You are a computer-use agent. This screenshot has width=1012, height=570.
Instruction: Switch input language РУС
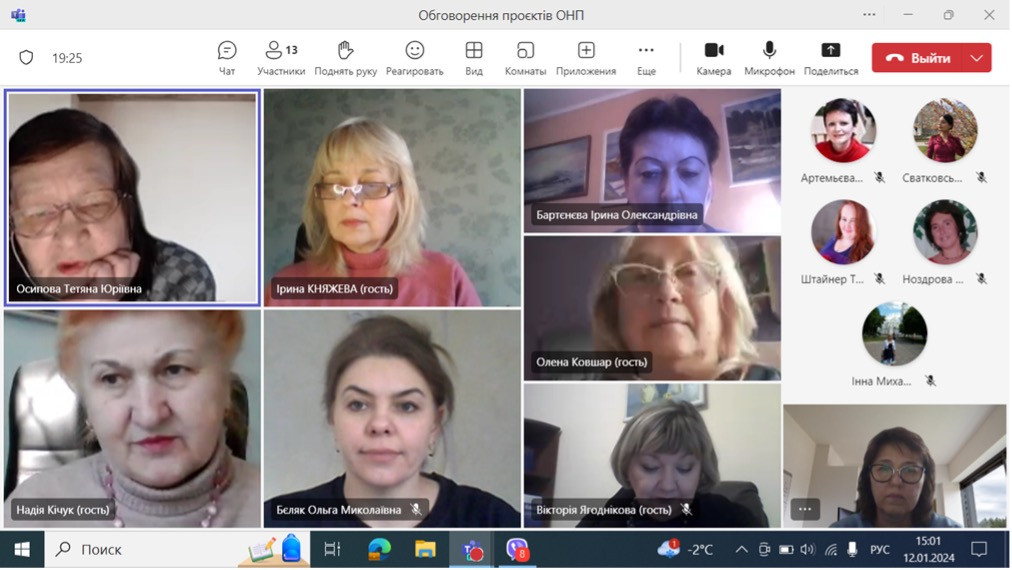tap(880, 549)
